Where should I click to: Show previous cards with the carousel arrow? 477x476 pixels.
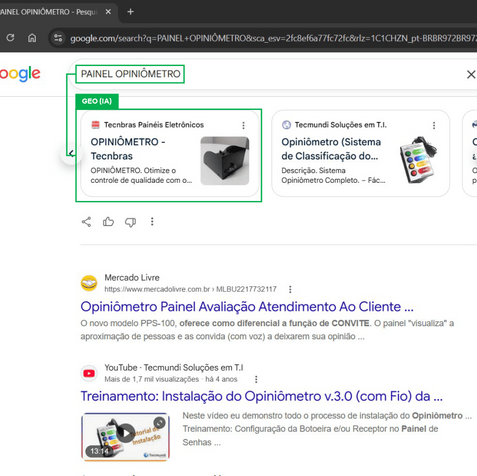tap(71, 153)
